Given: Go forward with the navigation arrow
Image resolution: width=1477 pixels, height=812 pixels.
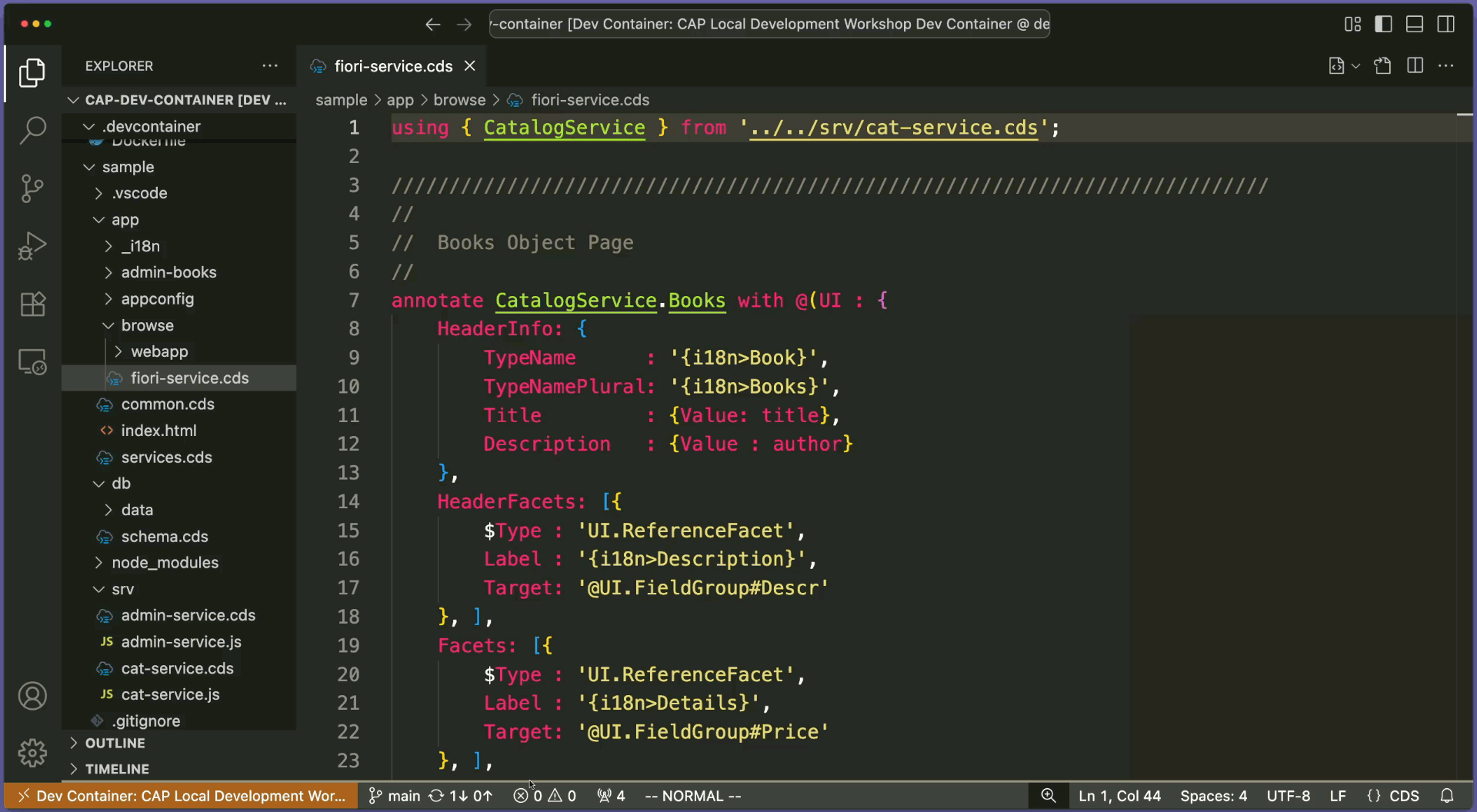Looking at the screenshot, I should pos(464,25).
